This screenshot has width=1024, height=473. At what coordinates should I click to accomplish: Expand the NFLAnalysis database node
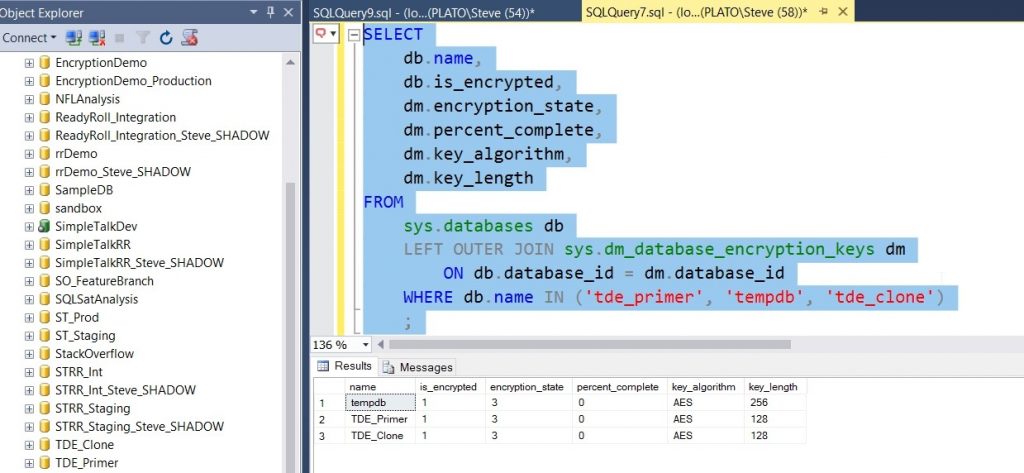click(29, 99)
